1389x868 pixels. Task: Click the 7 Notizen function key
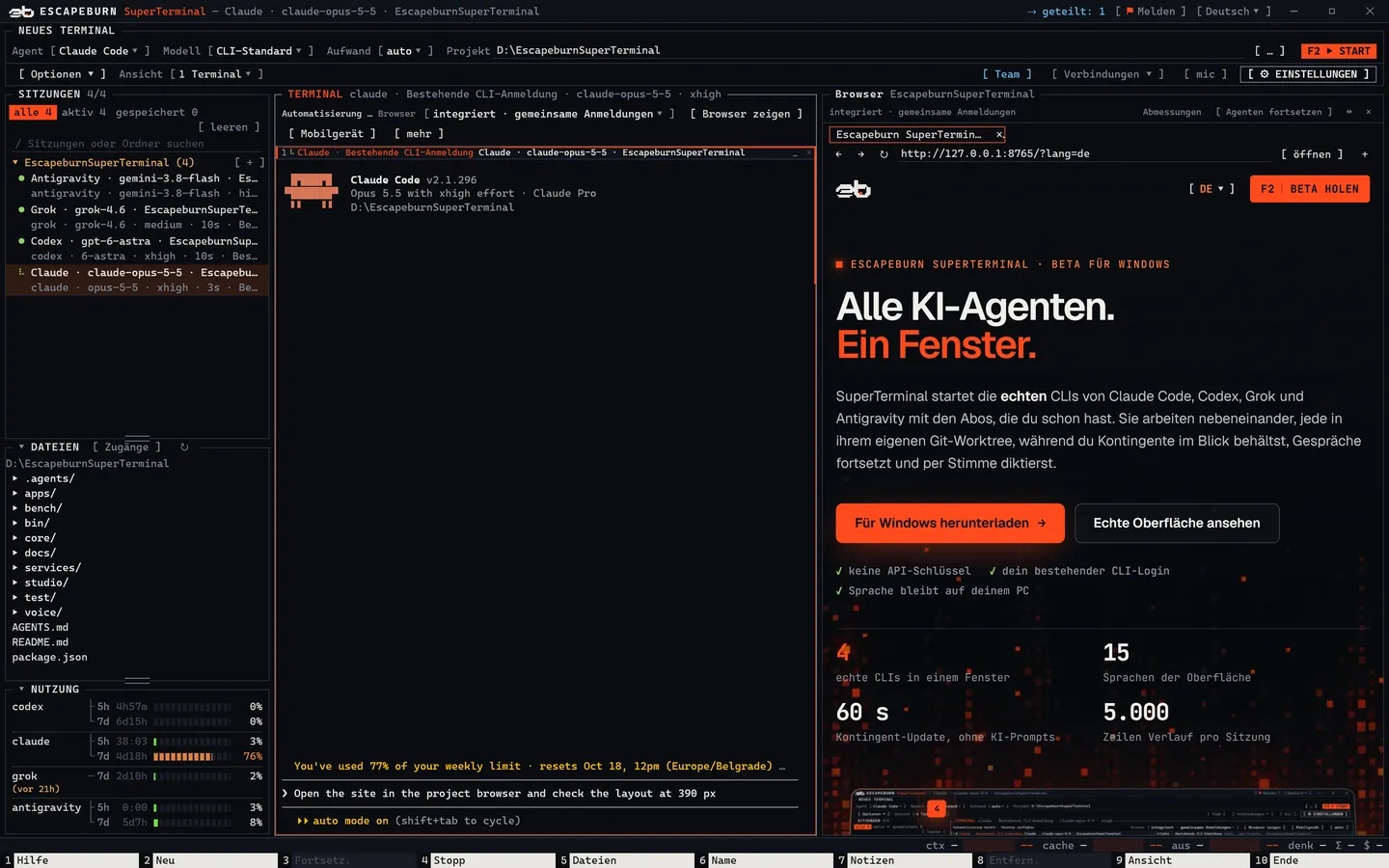(903, 860)
